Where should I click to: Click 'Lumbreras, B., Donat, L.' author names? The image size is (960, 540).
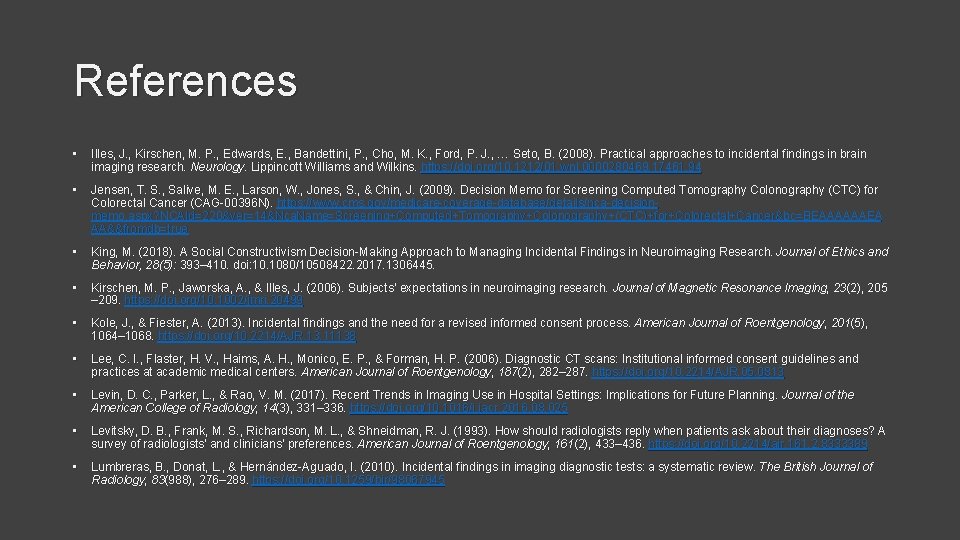[157, 467]
